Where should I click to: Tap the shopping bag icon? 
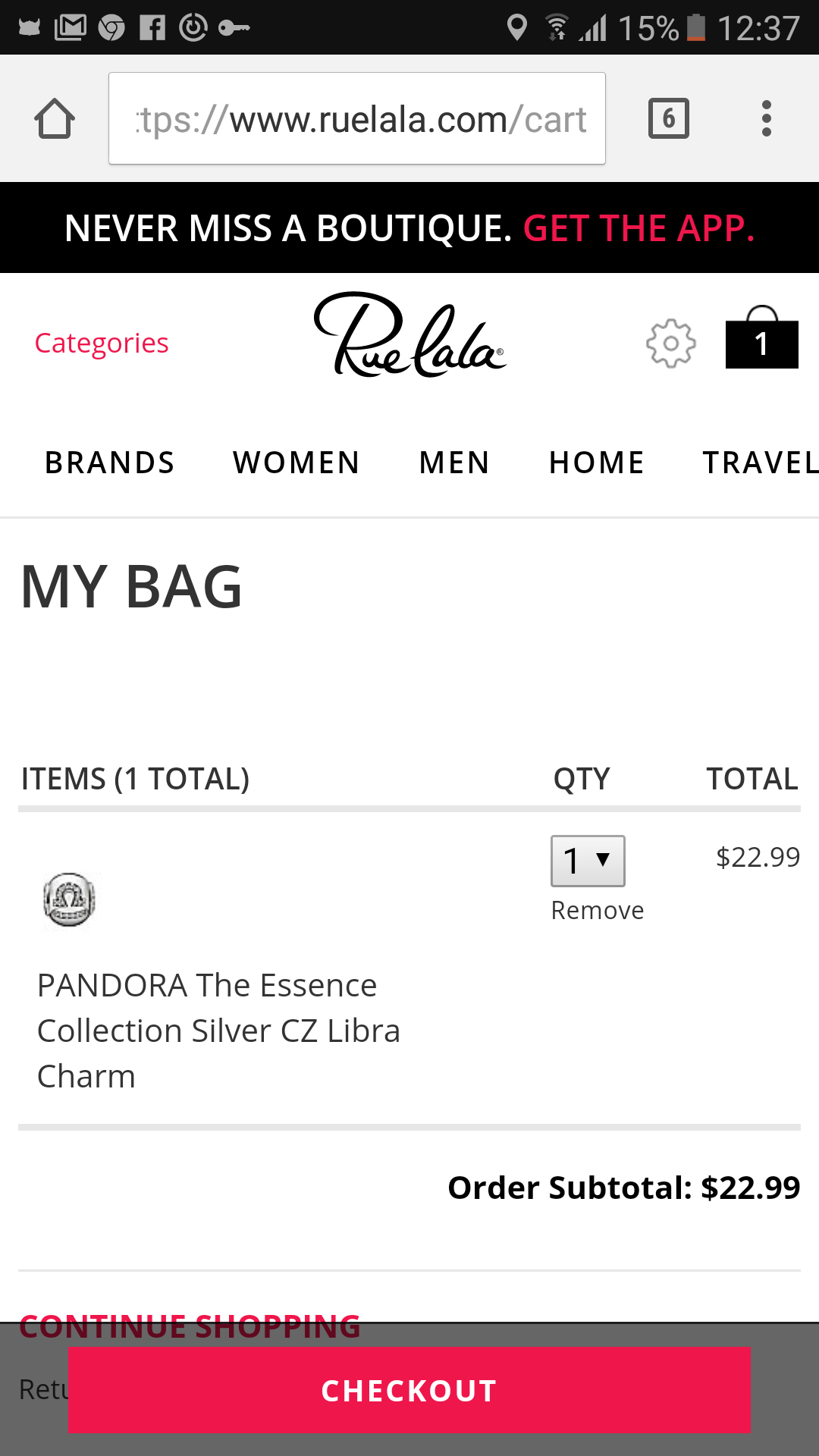761,339
